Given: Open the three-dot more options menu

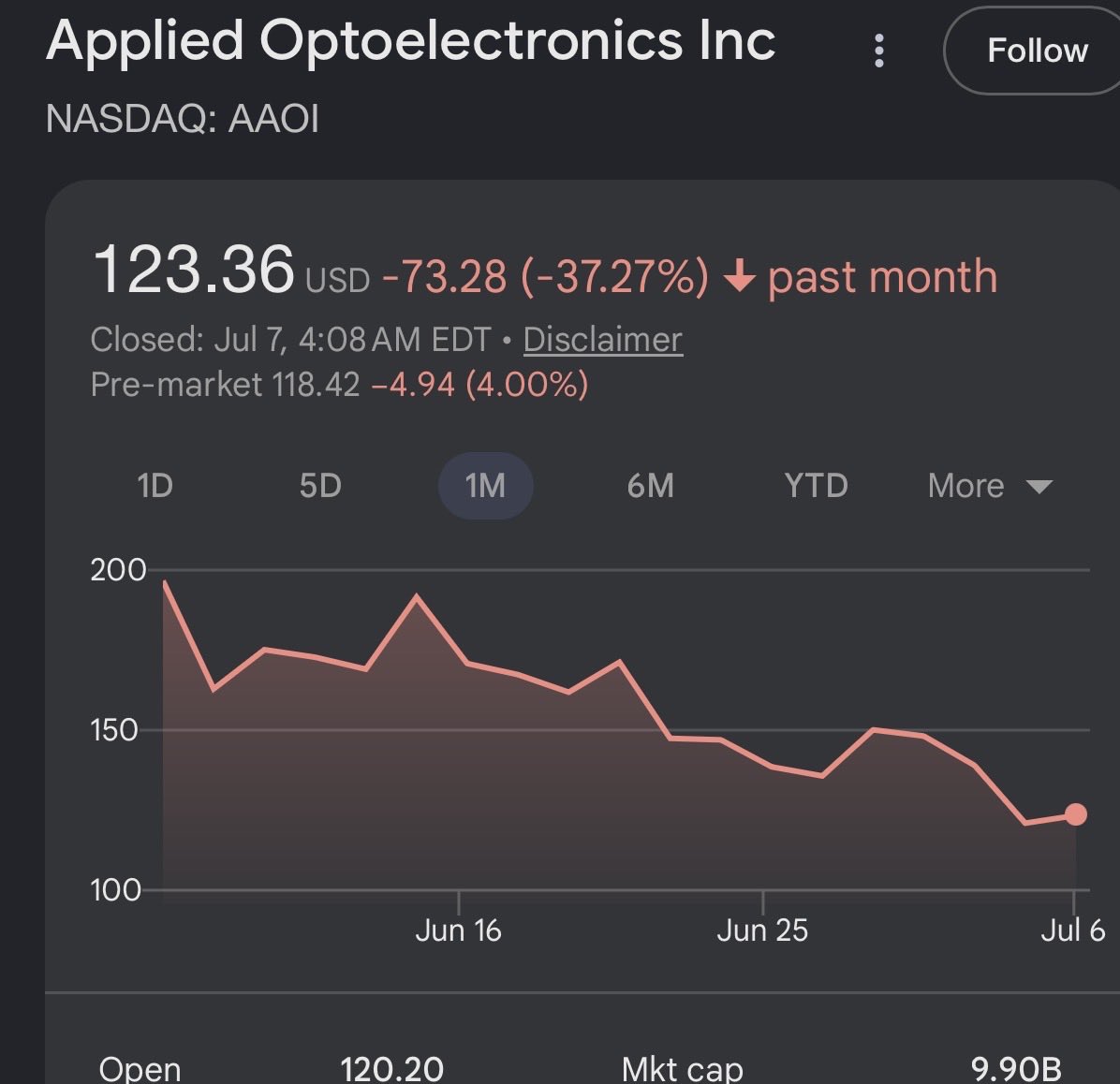Looking at the screenshot, I should [879, 51].
